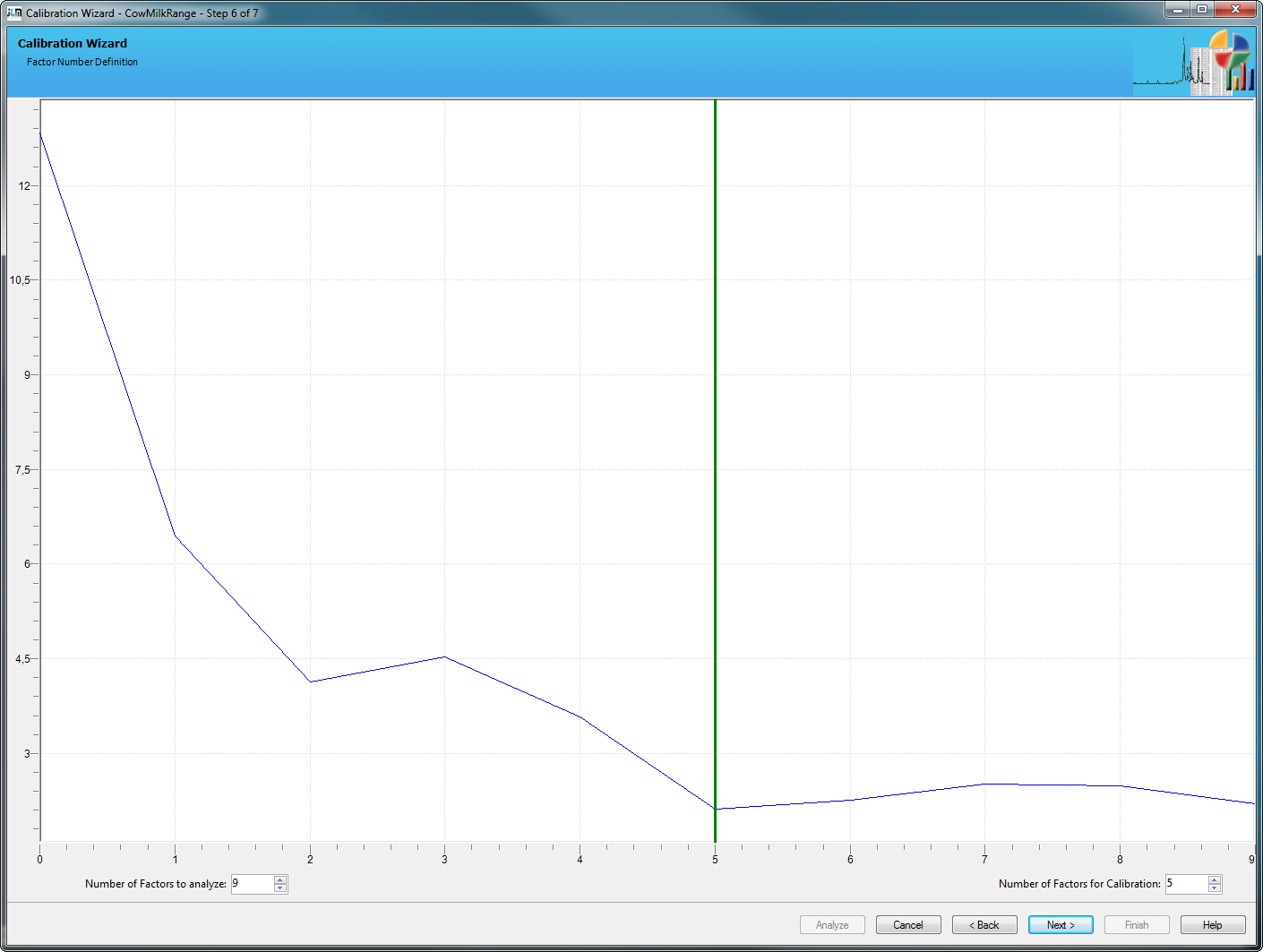1263x952 pixels.
Task: Decrease Number of Factors to analyze
Action: (280, 888)
